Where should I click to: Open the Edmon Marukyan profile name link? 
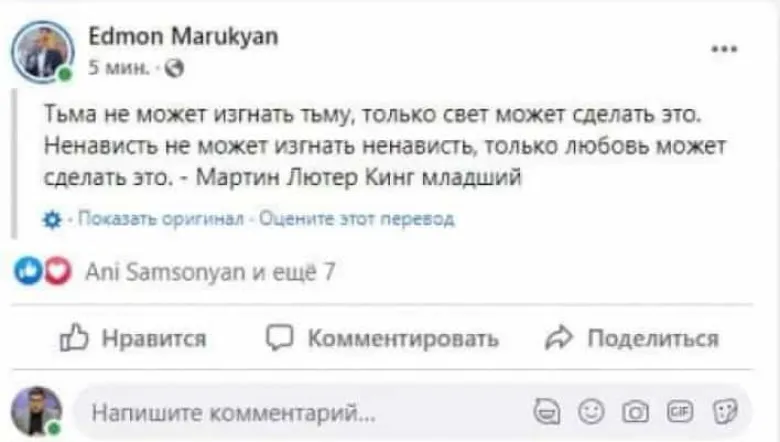click(183, 38)
